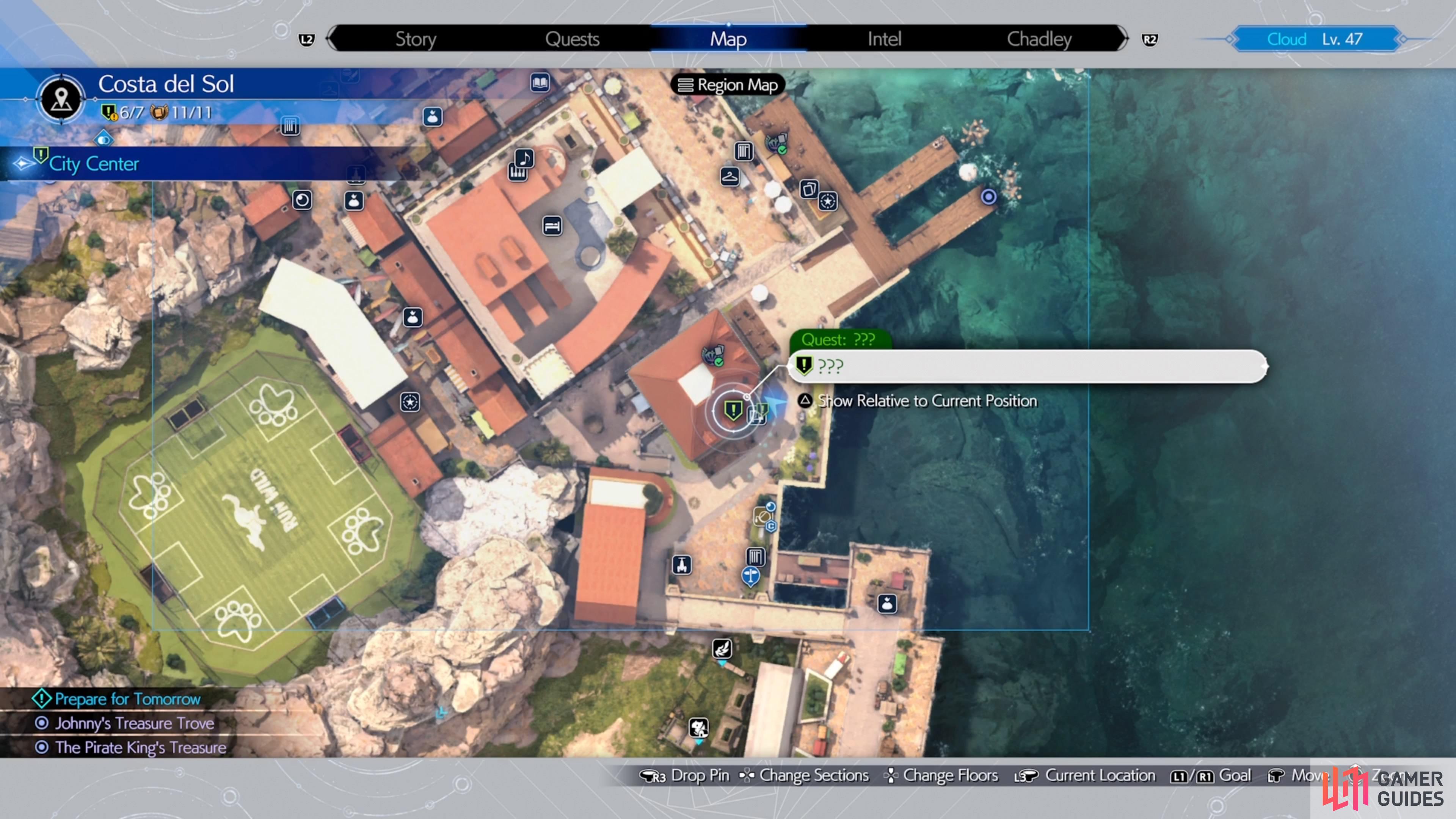1456x819 pixels.
Task: Click the 6/7 quest counter
Action: [x=122, y=112]
